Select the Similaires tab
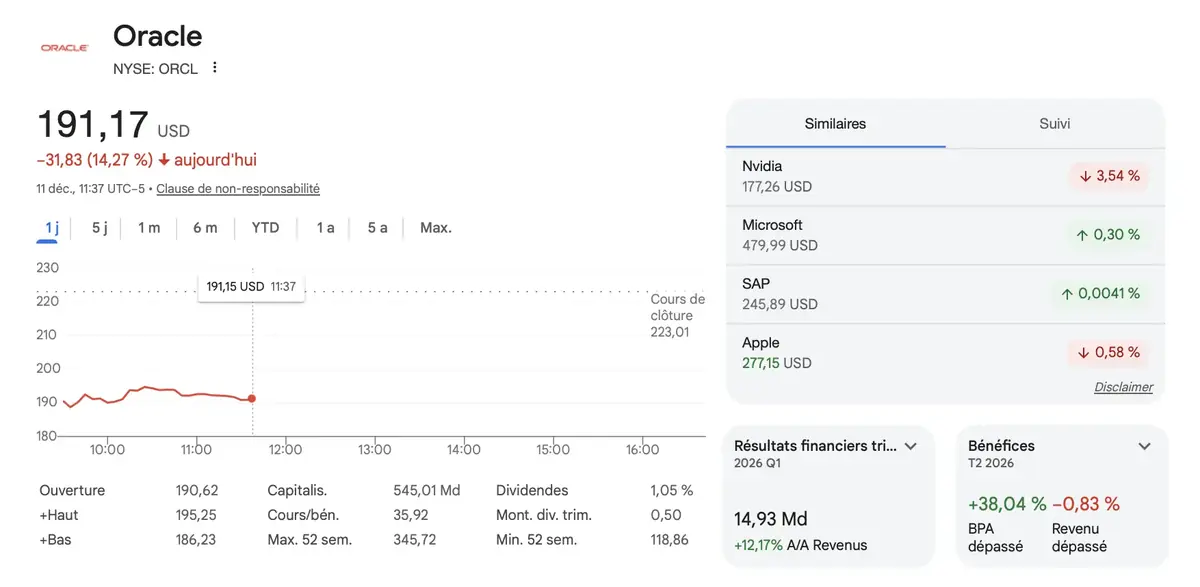 pos(835,124)
